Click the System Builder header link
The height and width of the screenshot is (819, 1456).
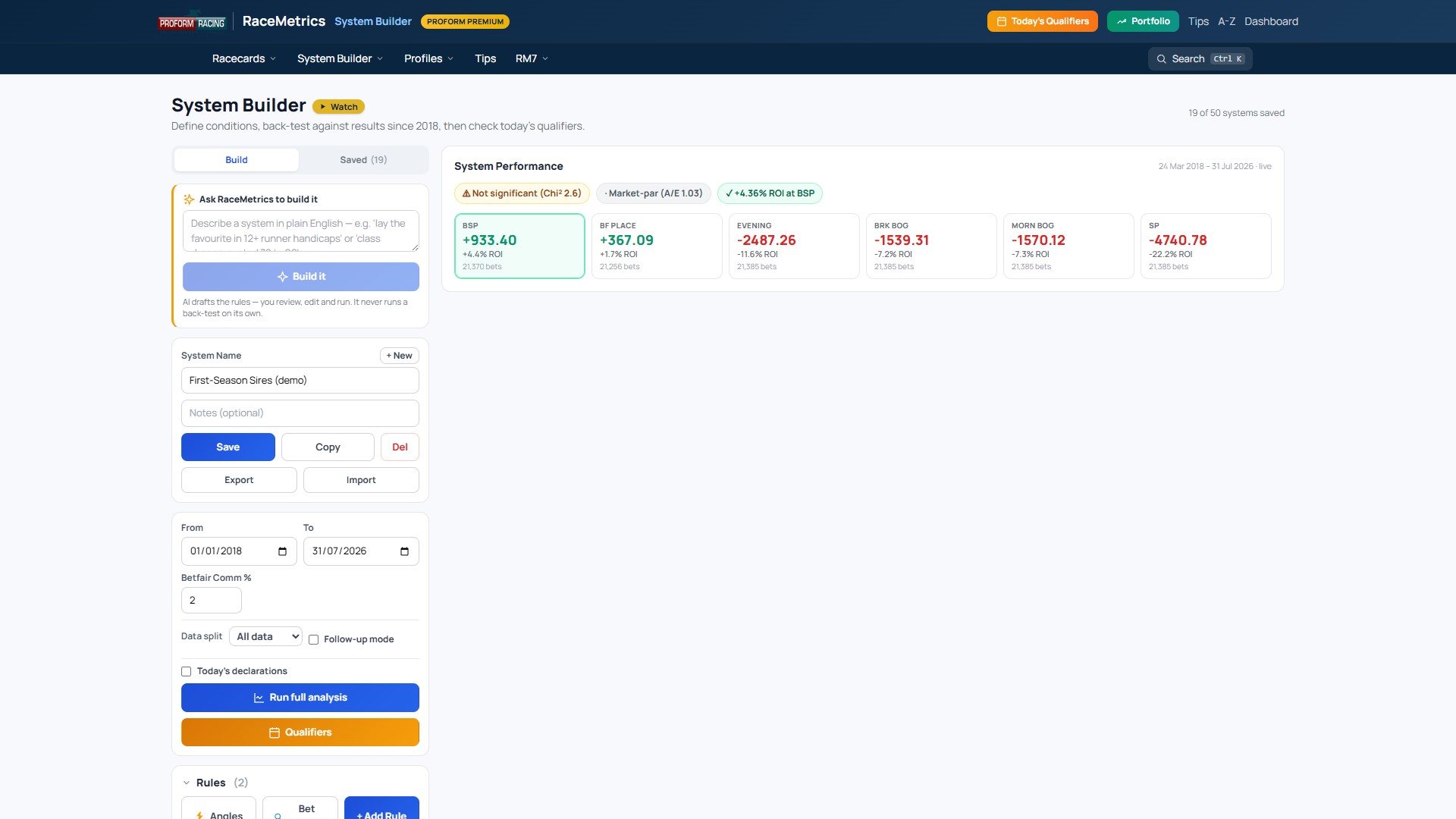(x=373, y=21)
